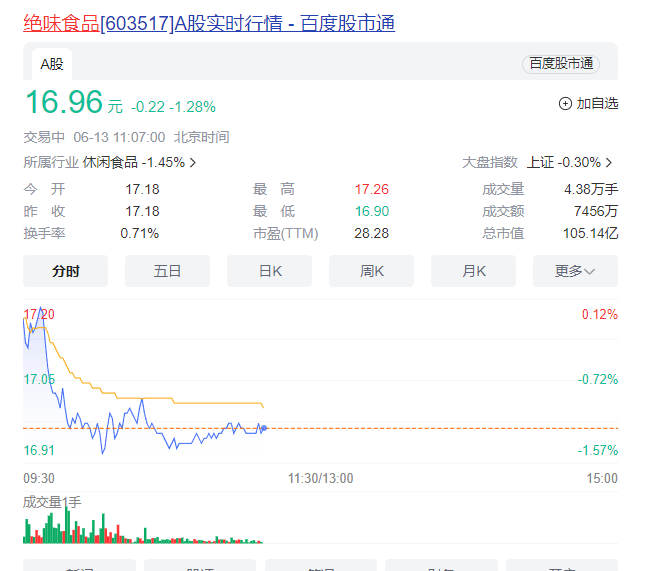Click the -0.72% axis label
Viewport: 657px width, 571px height.
[598, 380]
